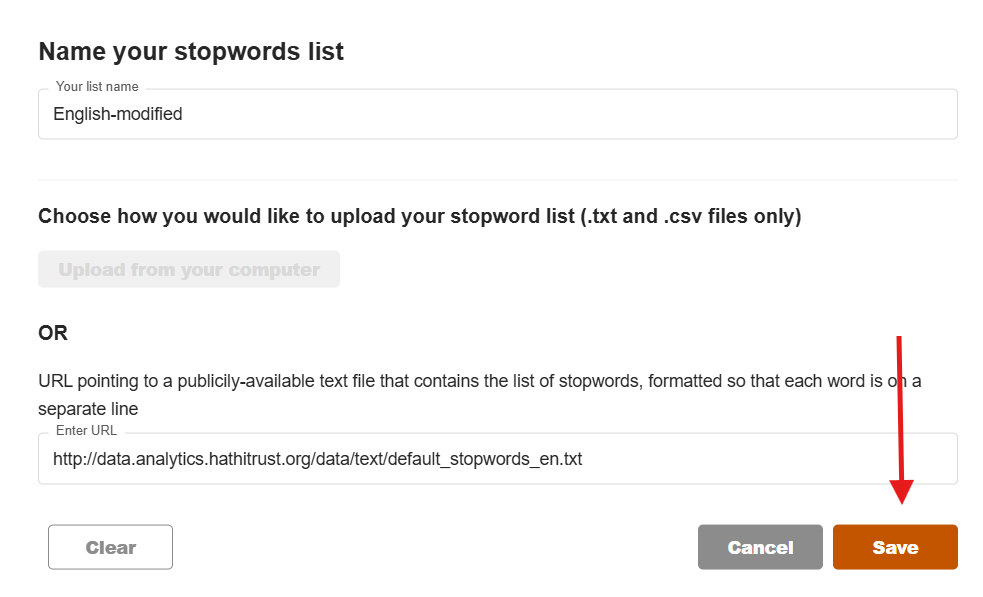Click the 'Your list name' floating label
The height and width of the screenshot is (597, 983).
pos(97,87)
